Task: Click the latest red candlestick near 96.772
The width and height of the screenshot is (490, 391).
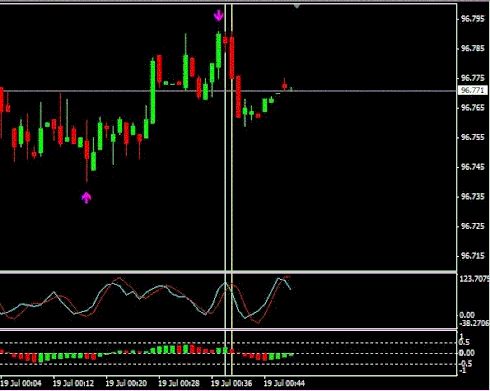Action: coord(284,85)
